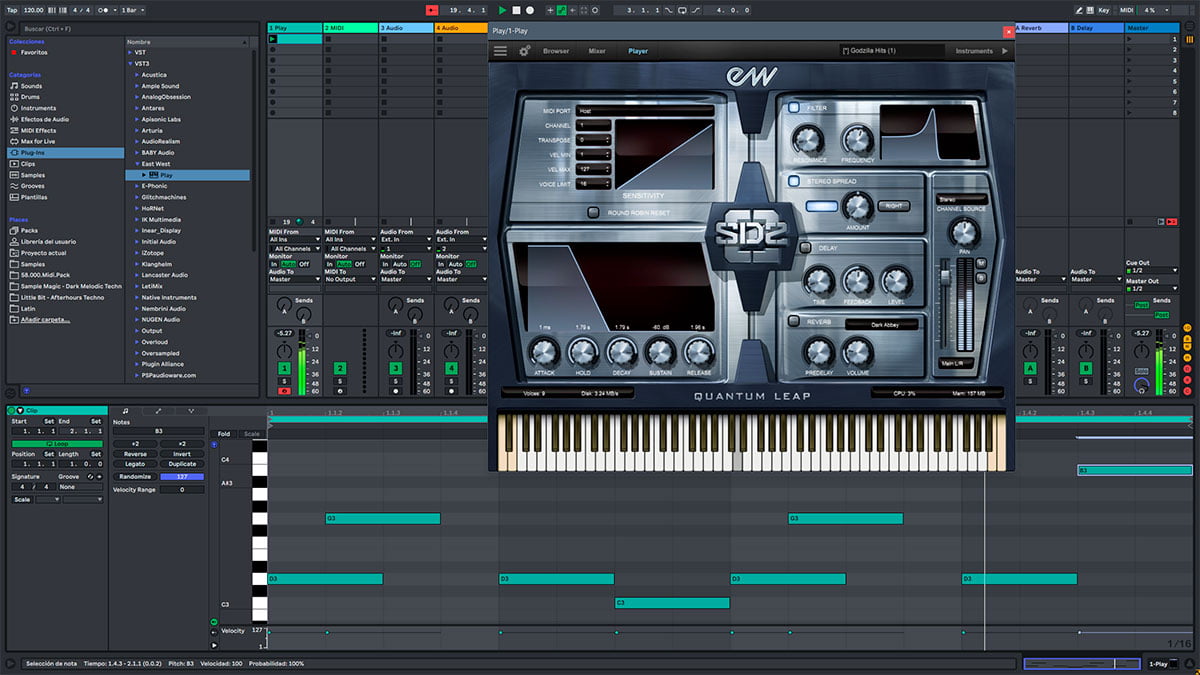Collapse the East West folder
1200x675 pixels.
(137, 163)
